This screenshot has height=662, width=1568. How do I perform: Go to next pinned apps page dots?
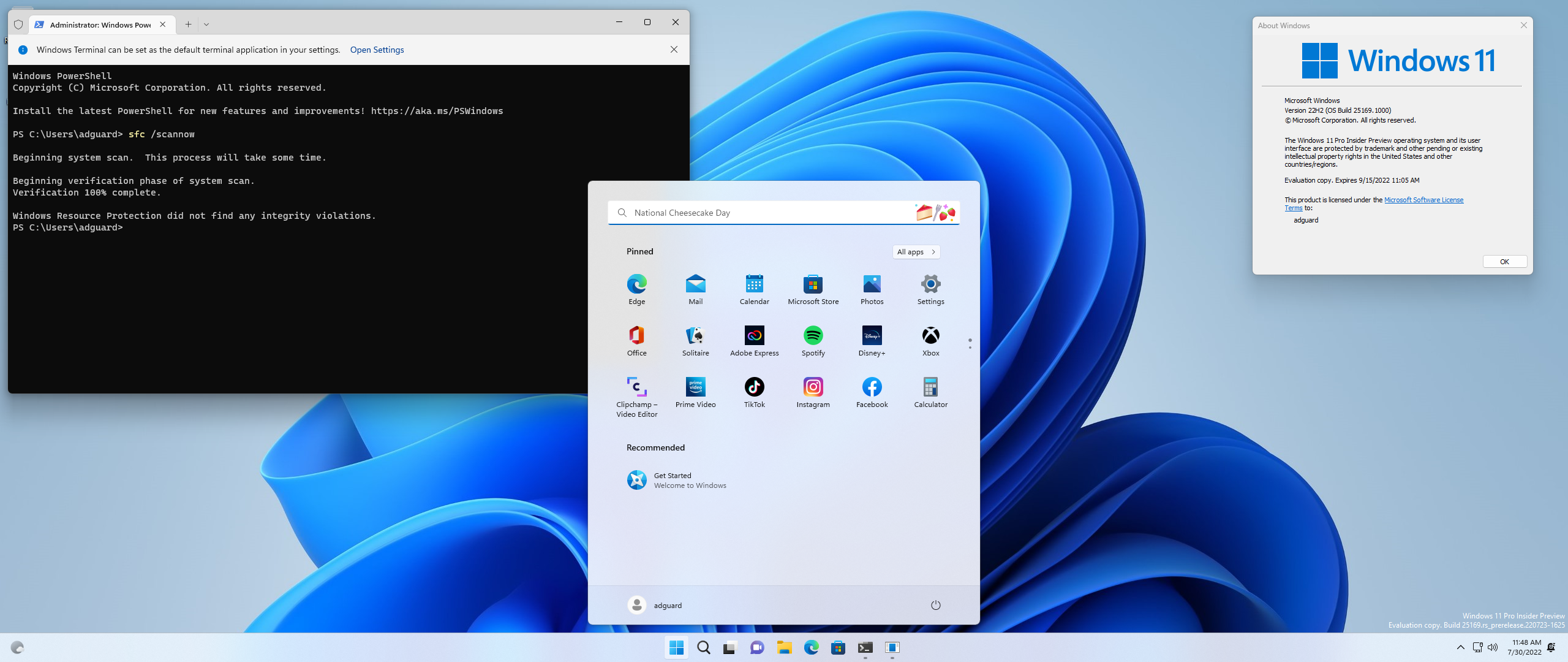970,344
